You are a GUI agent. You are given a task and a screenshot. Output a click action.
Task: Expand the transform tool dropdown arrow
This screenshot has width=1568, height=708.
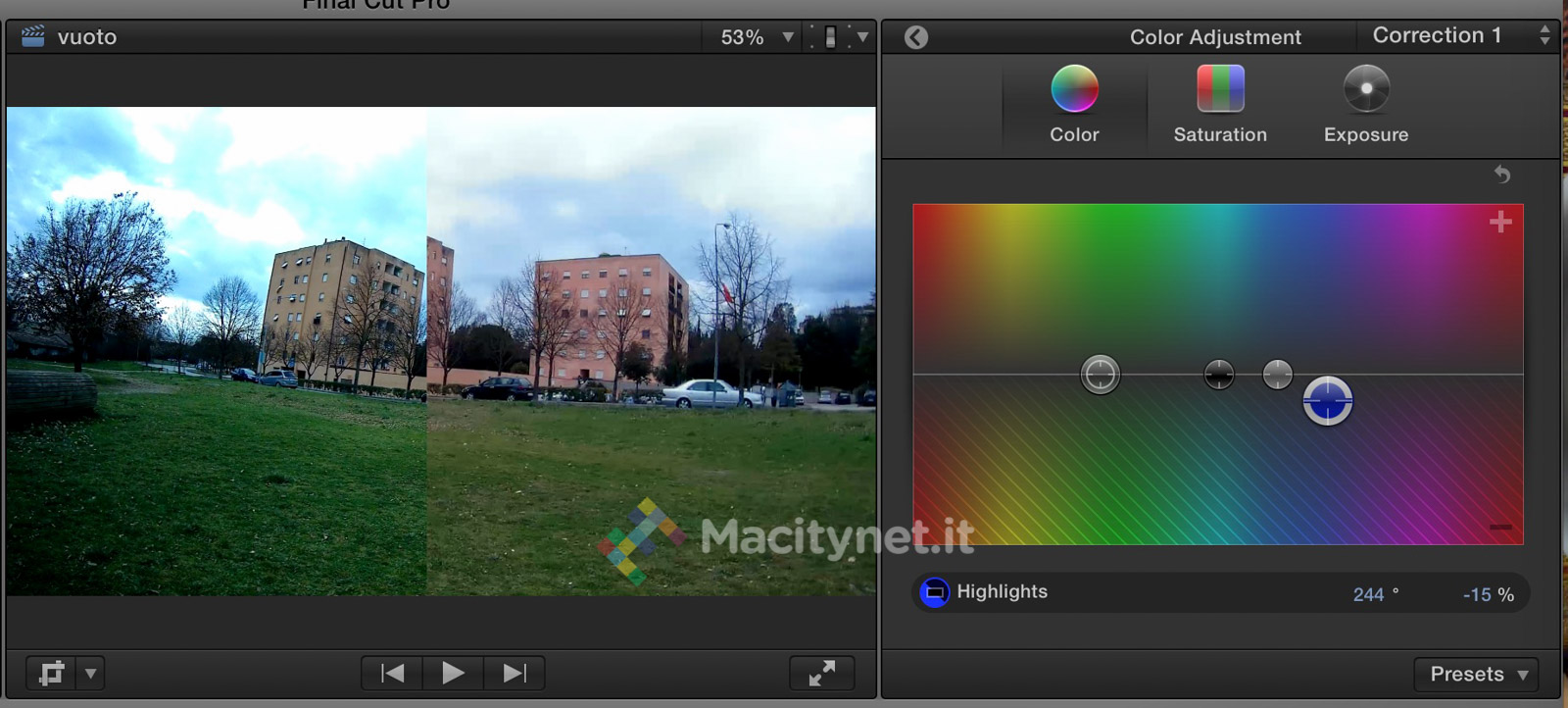[x=90, y=674]
